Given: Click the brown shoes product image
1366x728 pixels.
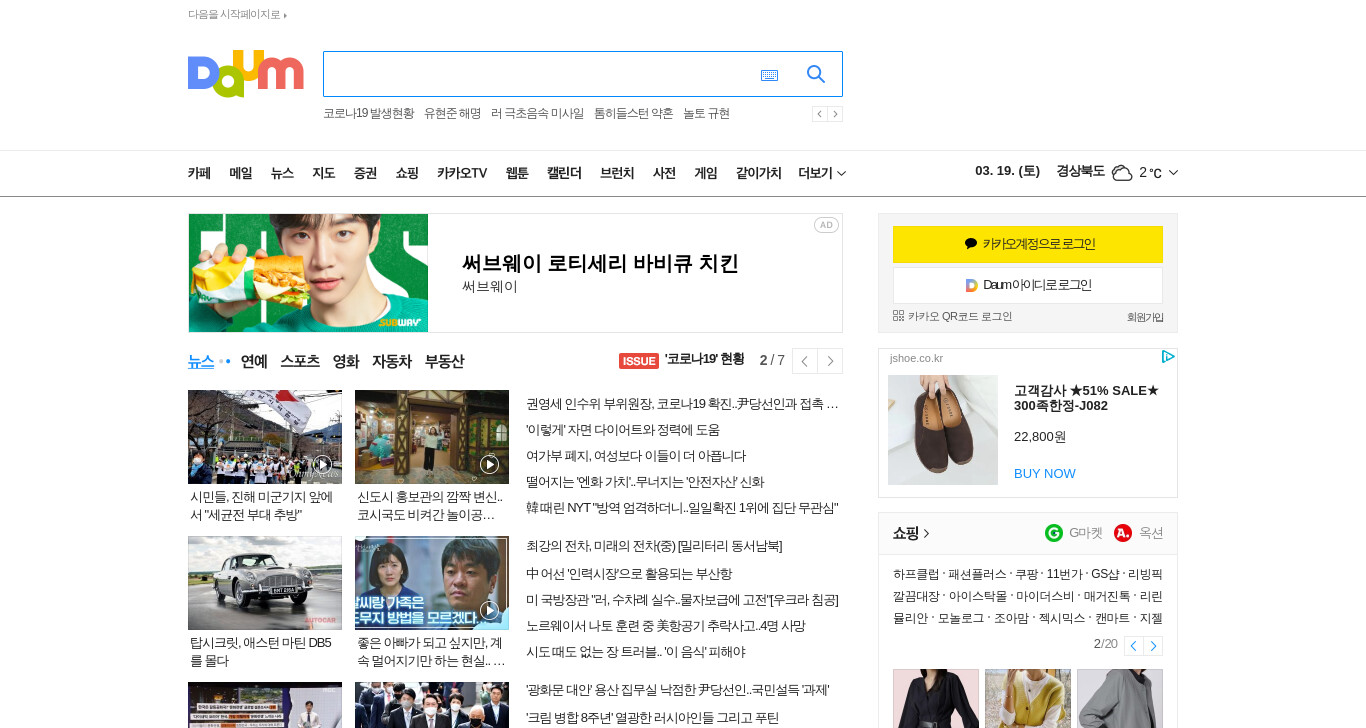Looking at the screenshot, I should (x=943, y=430).
